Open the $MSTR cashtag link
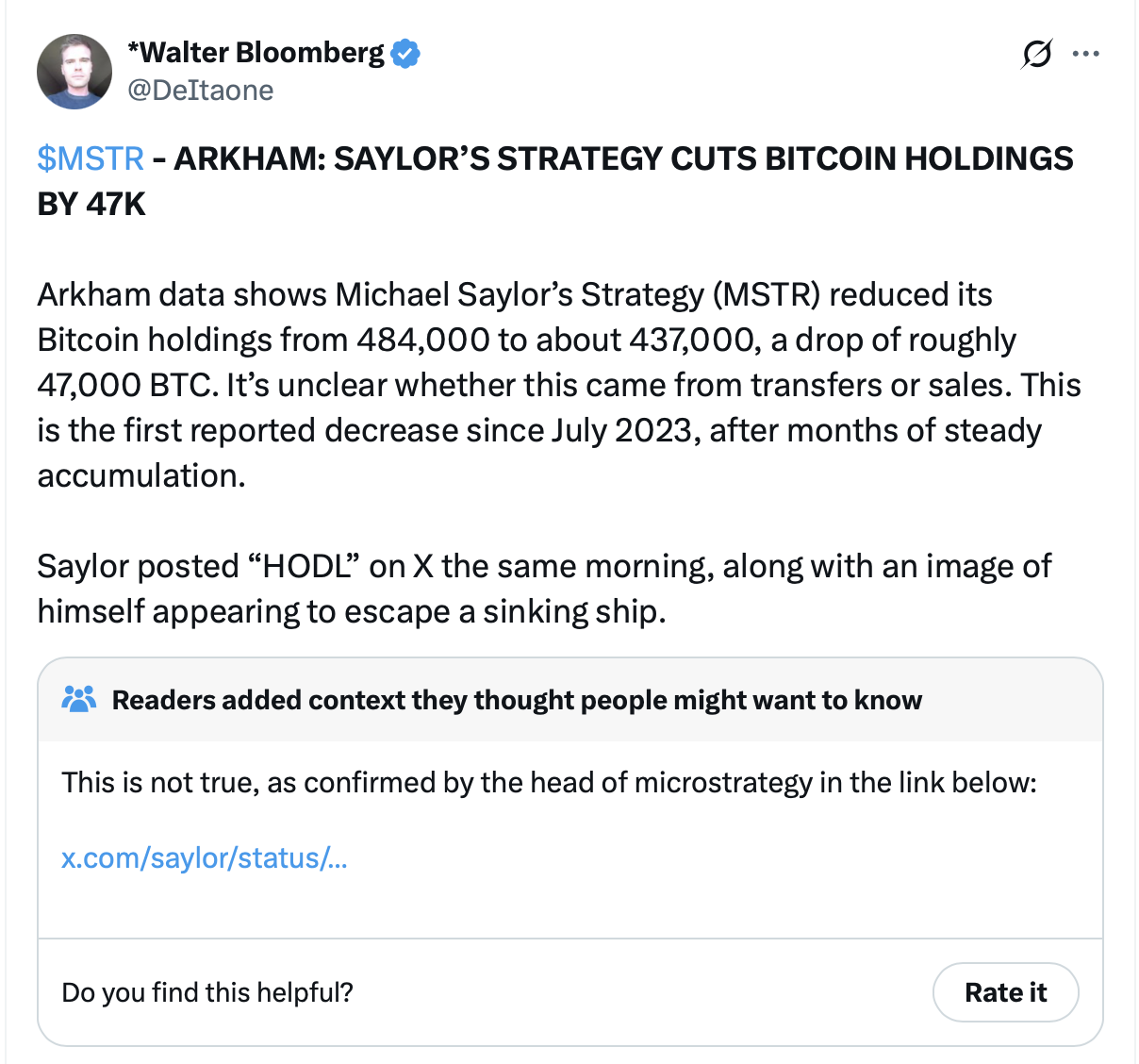 pos(91,158)
